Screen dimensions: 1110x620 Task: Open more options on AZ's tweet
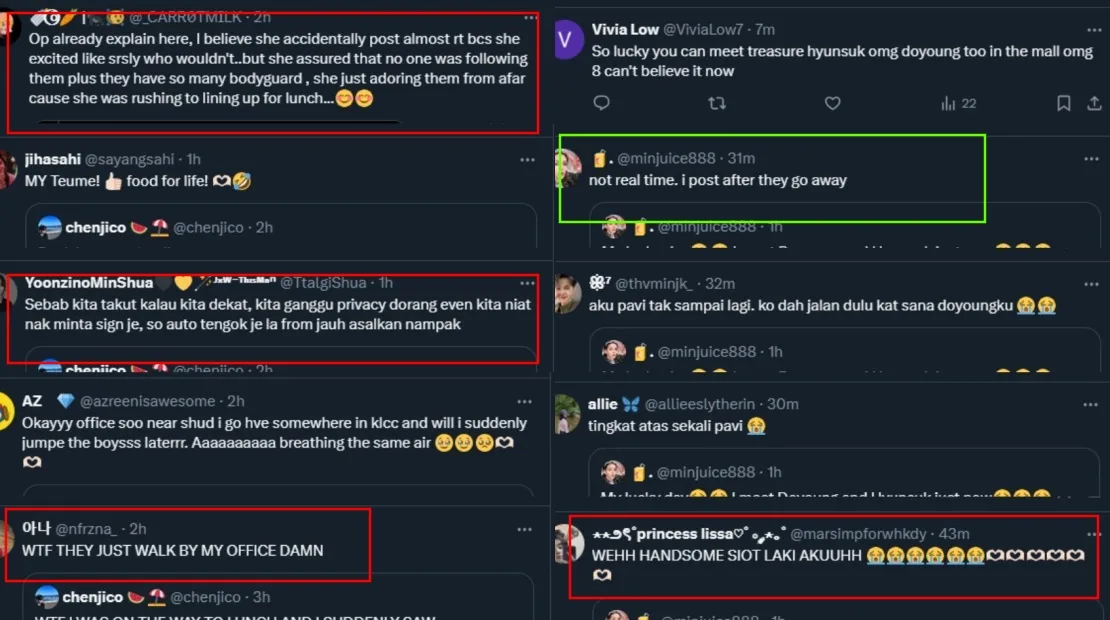527,402
